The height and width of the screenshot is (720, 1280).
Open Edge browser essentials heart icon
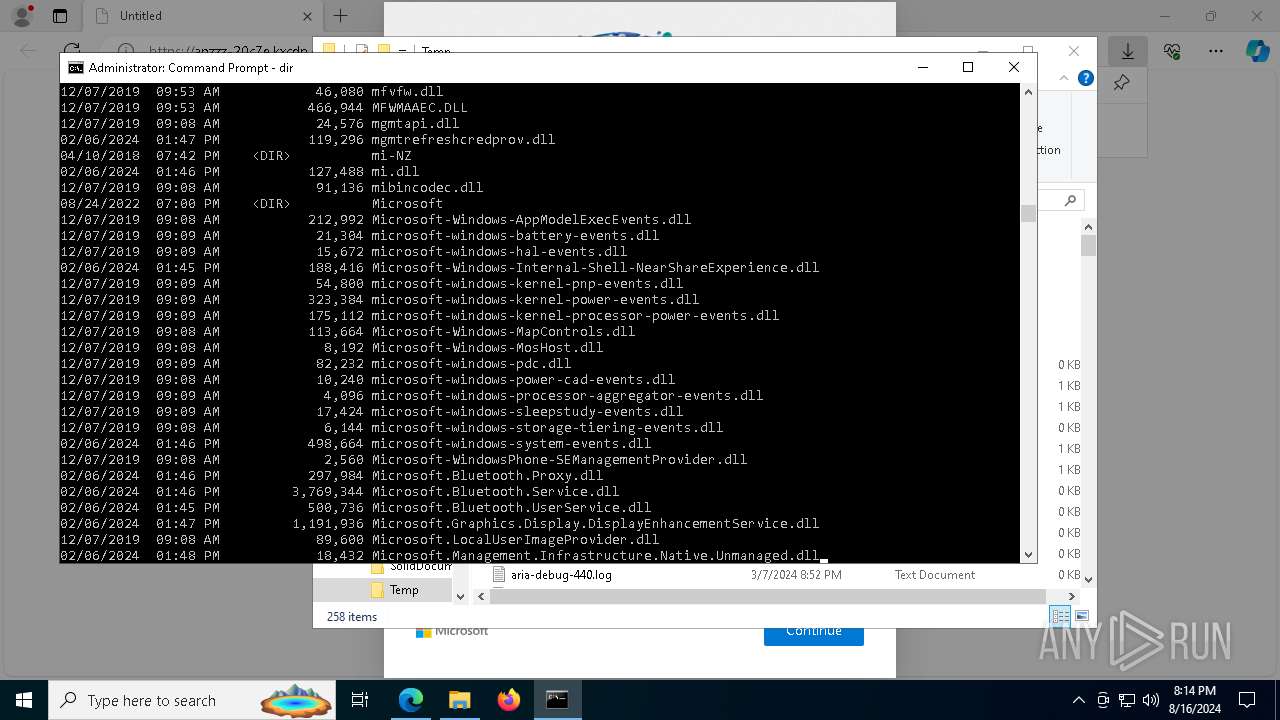click(x=1172, y=51)
